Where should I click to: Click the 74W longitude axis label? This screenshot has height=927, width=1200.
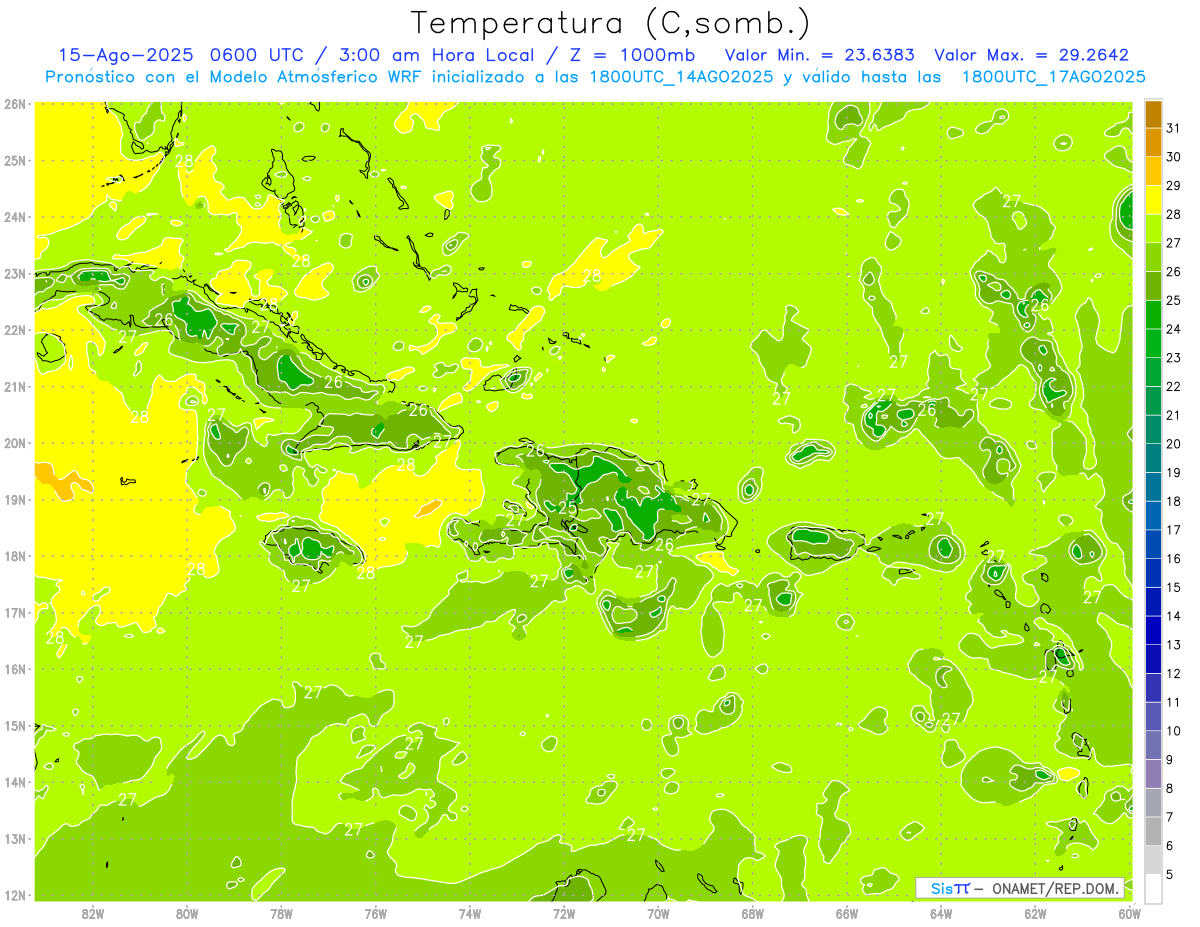470,913
